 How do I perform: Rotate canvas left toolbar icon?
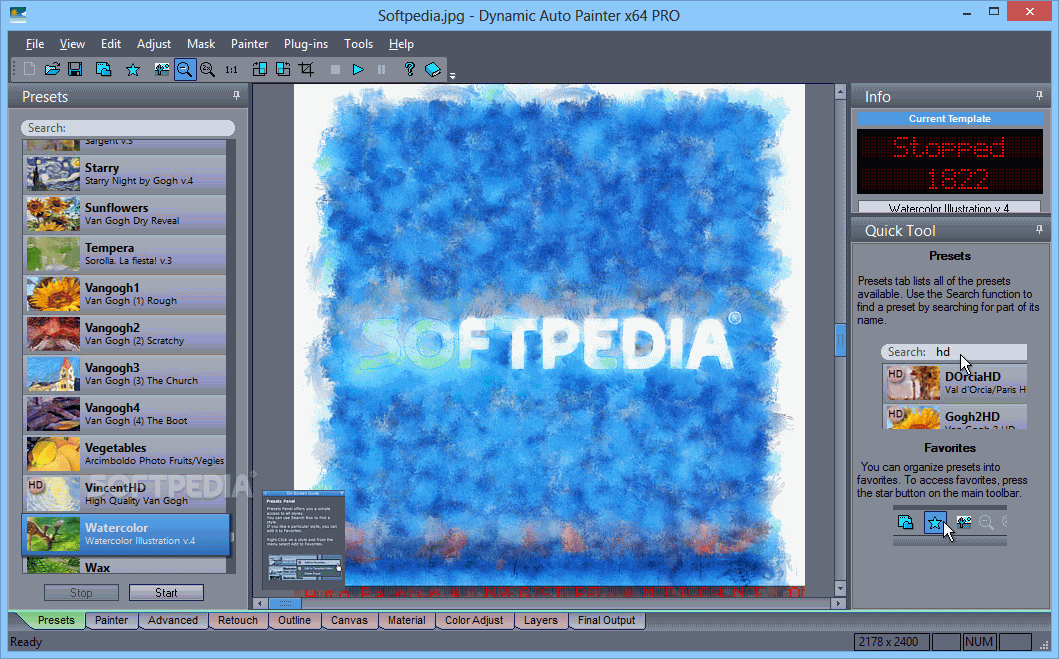tap(259, 69)
